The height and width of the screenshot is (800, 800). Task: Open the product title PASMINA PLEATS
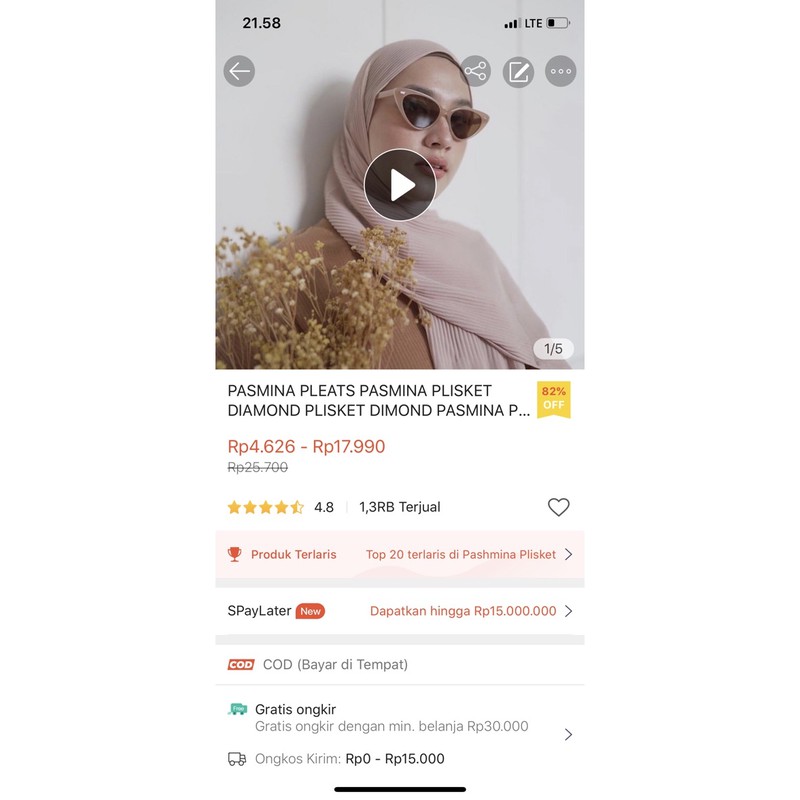pyautogui.click(x=379, y=401)
